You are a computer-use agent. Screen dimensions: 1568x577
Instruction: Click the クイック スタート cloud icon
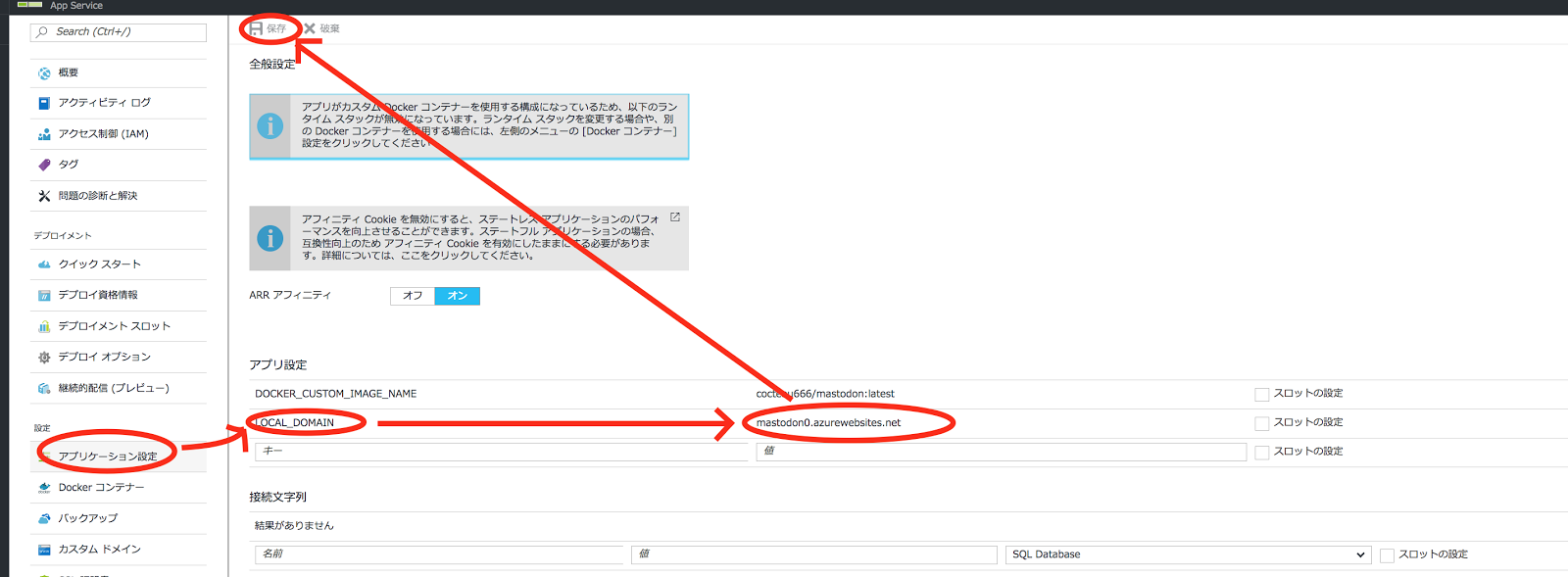(x=44, y=264)
